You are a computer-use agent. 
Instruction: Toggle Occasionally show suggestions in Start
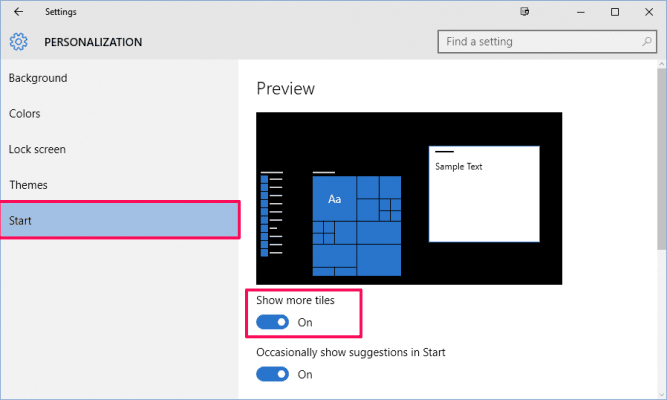(x=272, y=374)
